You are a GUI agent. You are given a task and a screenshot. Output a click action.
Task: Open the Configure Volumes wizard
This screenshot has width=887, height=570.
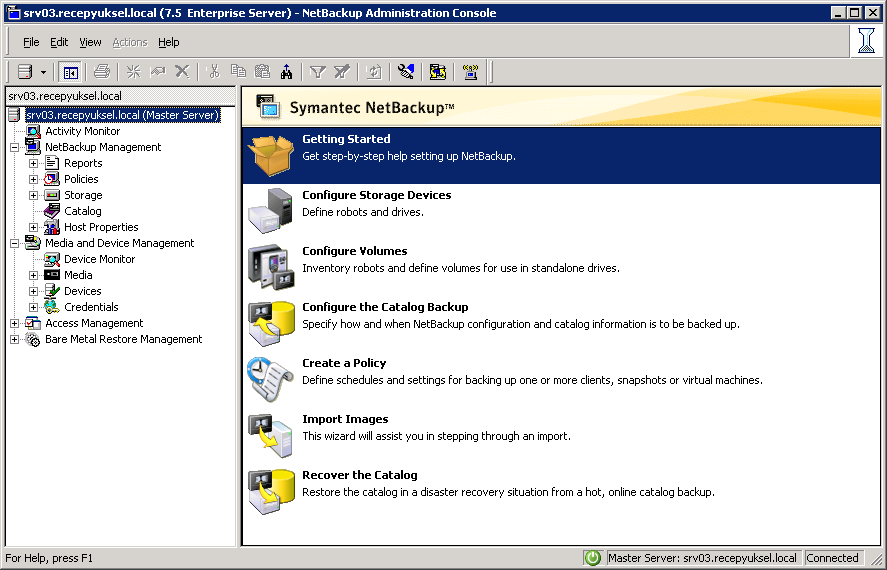tap(561, 267)
